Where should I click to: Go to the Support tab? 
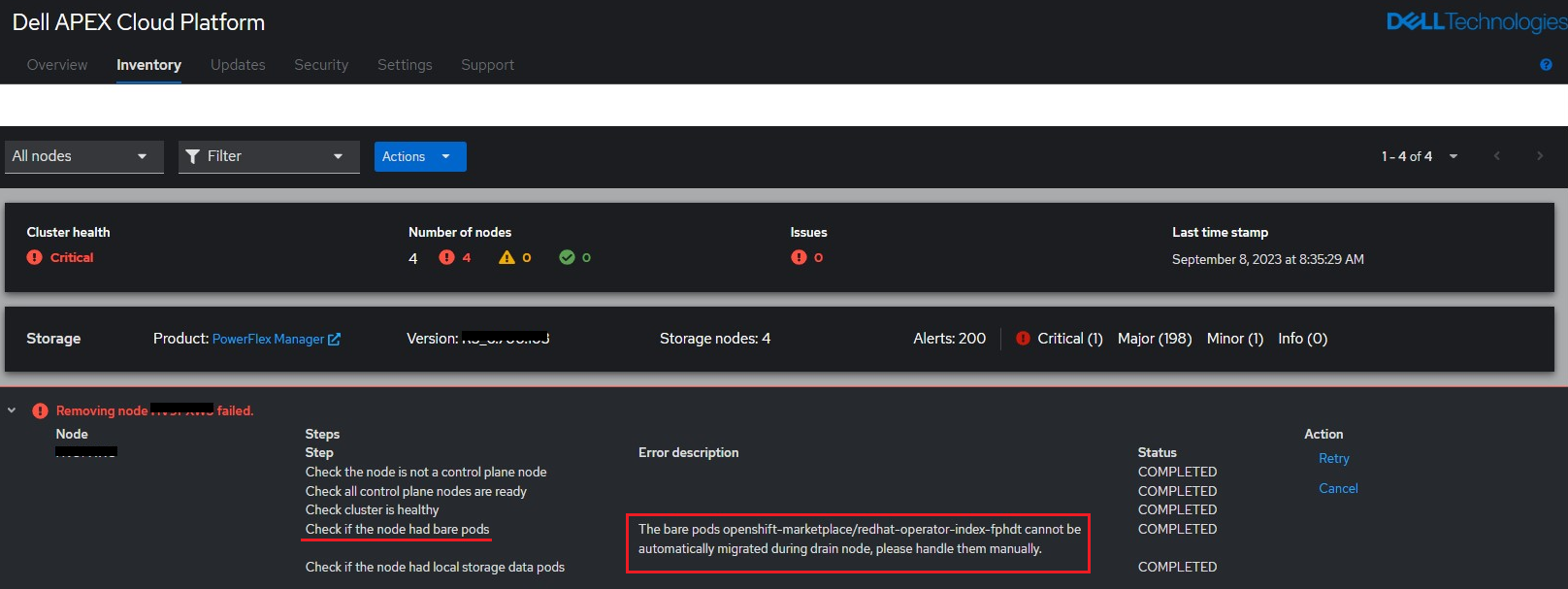point(487,65)
